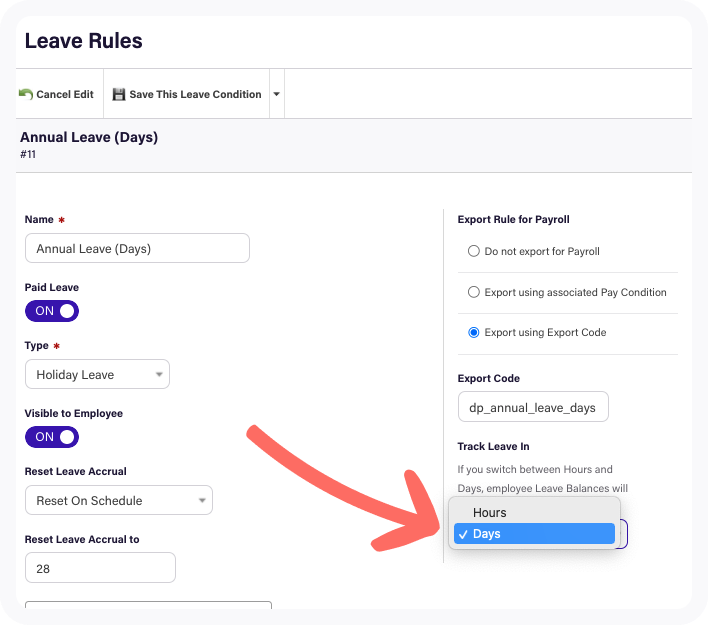This screenshot has height=625, width=708.
Task: Click the Reset Leave Accrual to field
Action: coord(100,567)
